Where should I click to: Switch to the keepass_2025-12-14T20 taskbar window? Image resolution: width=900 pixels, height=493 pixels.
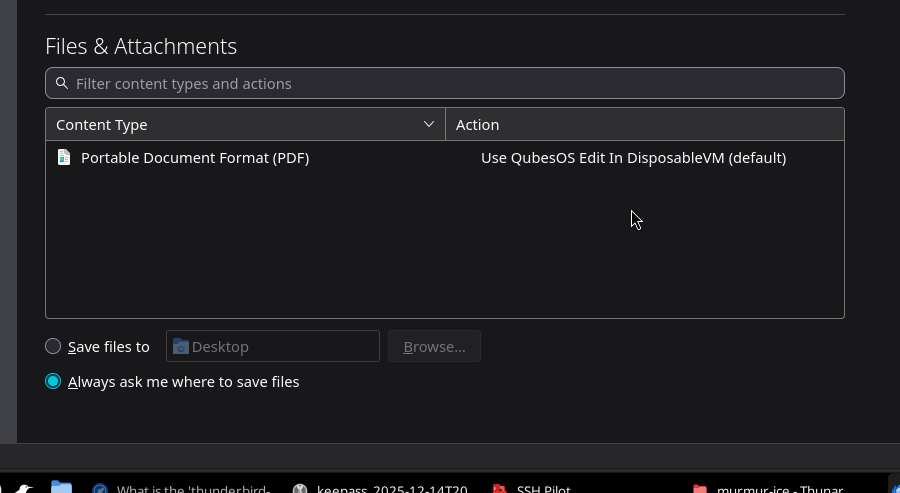pos(391,489)
